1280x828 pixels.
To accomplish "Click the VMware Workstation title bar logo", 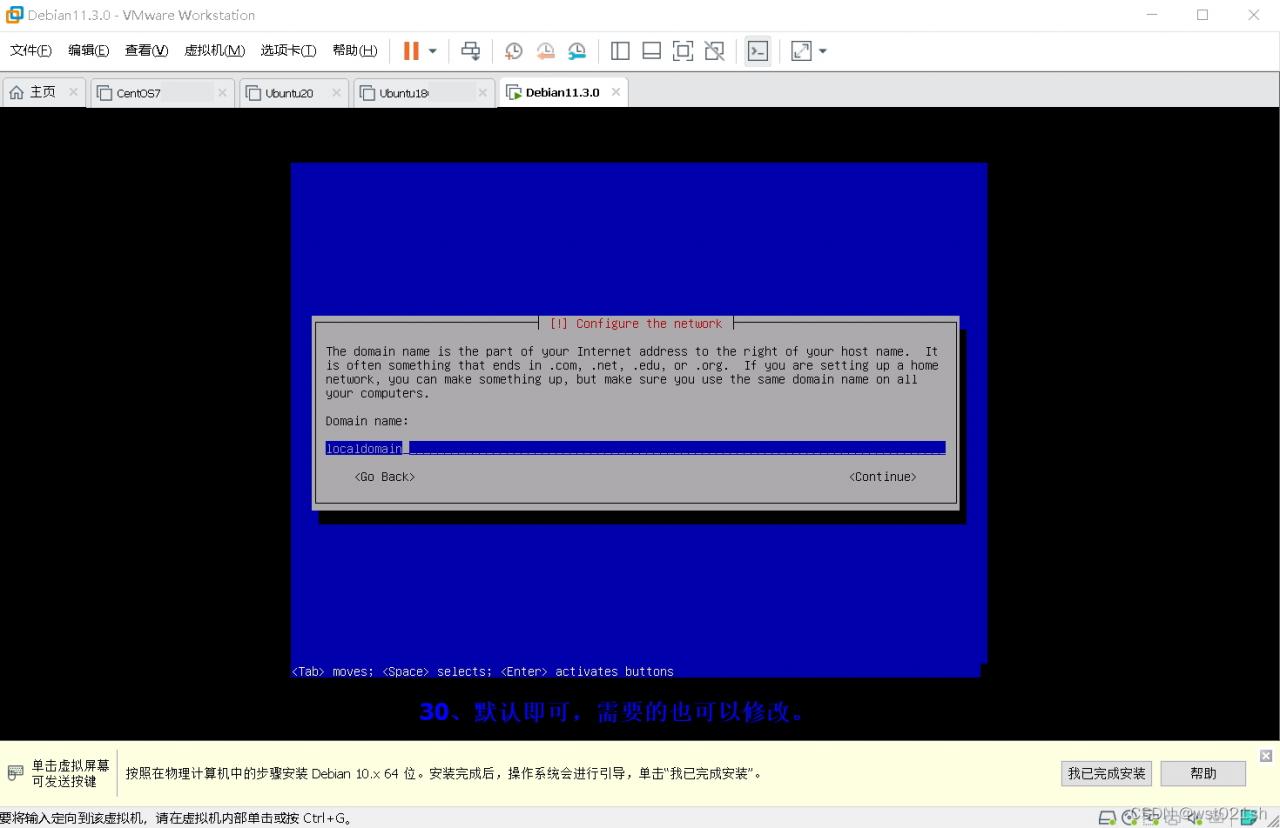I will [14, 15].
